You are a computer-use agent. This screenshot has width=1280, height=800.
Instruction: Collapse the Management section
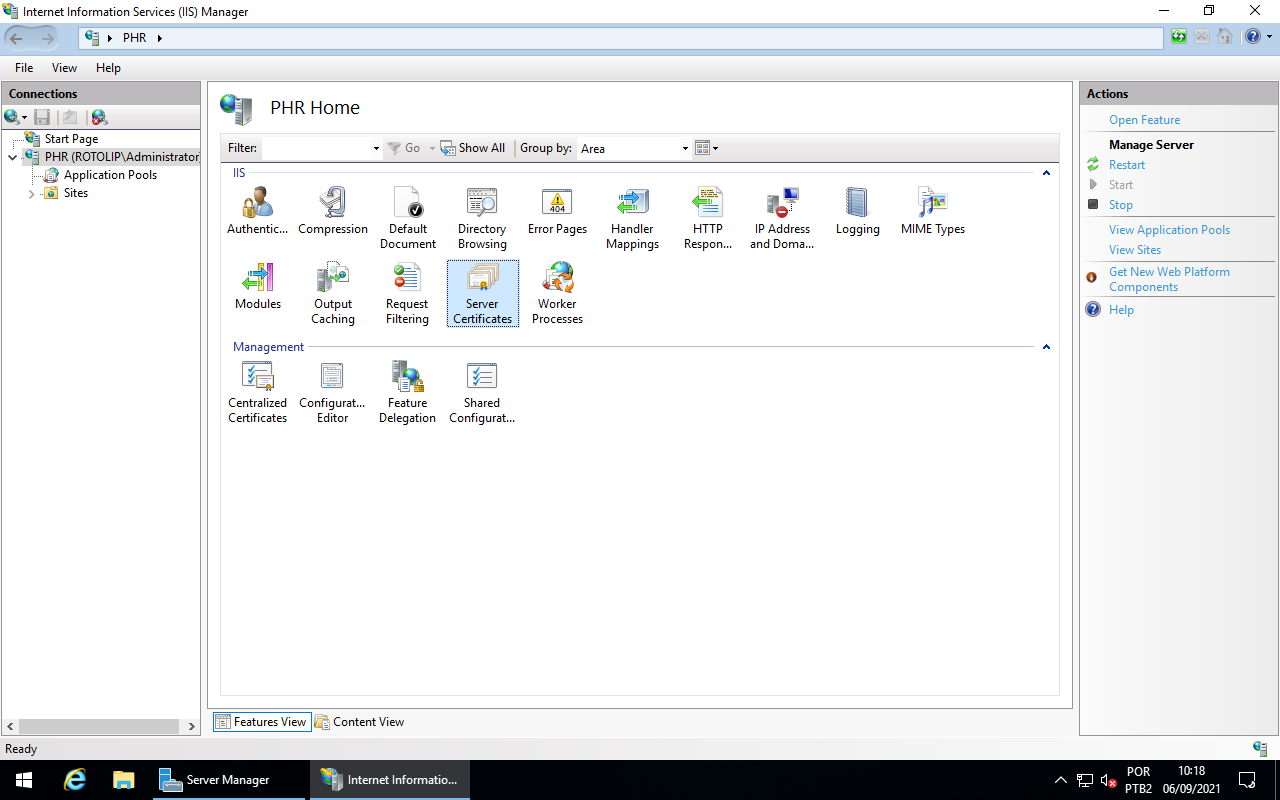pos(1046,347)
